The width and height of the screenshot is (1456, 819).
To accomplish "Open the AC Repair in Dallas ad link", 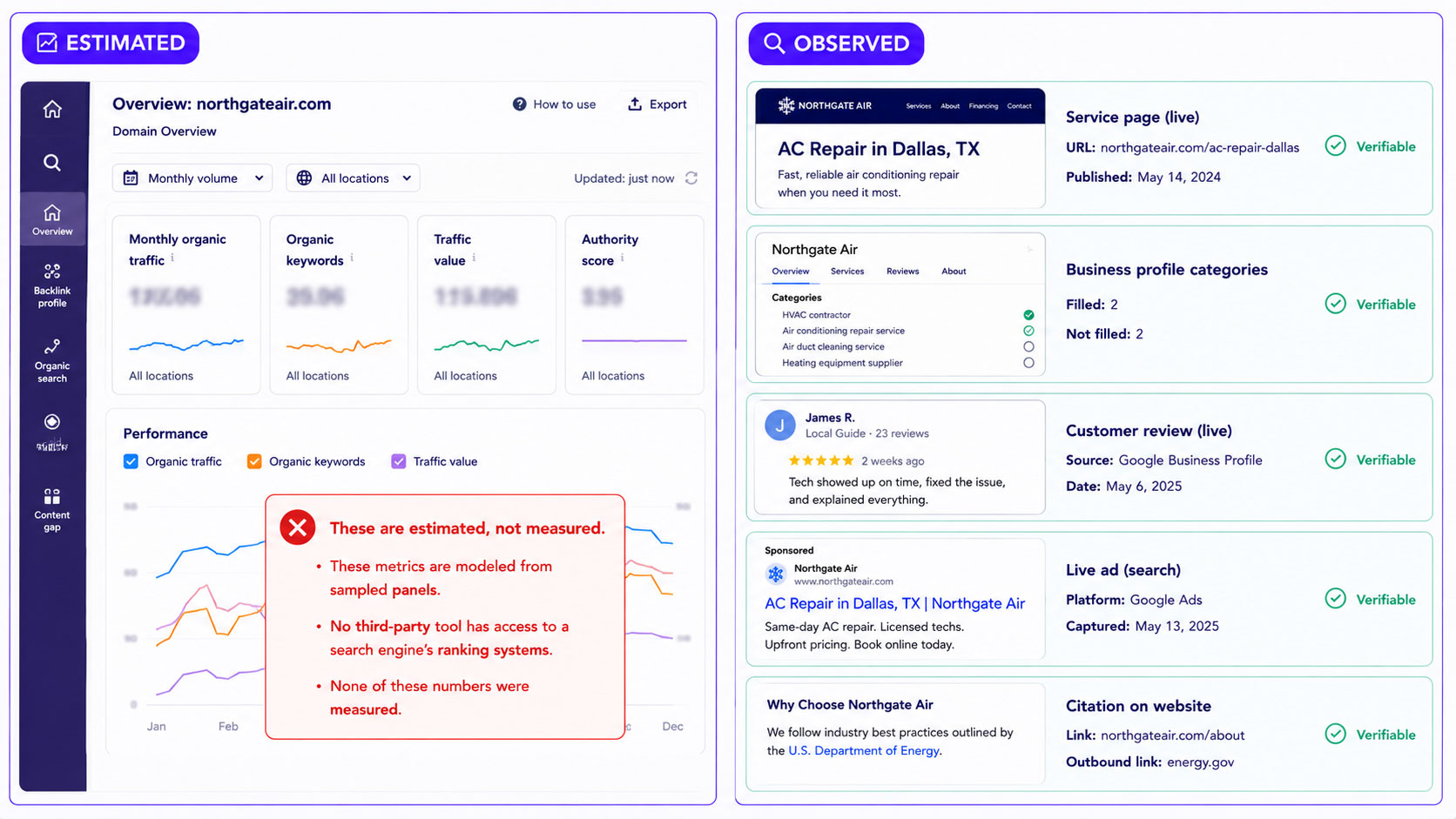I will pos(894,603).
